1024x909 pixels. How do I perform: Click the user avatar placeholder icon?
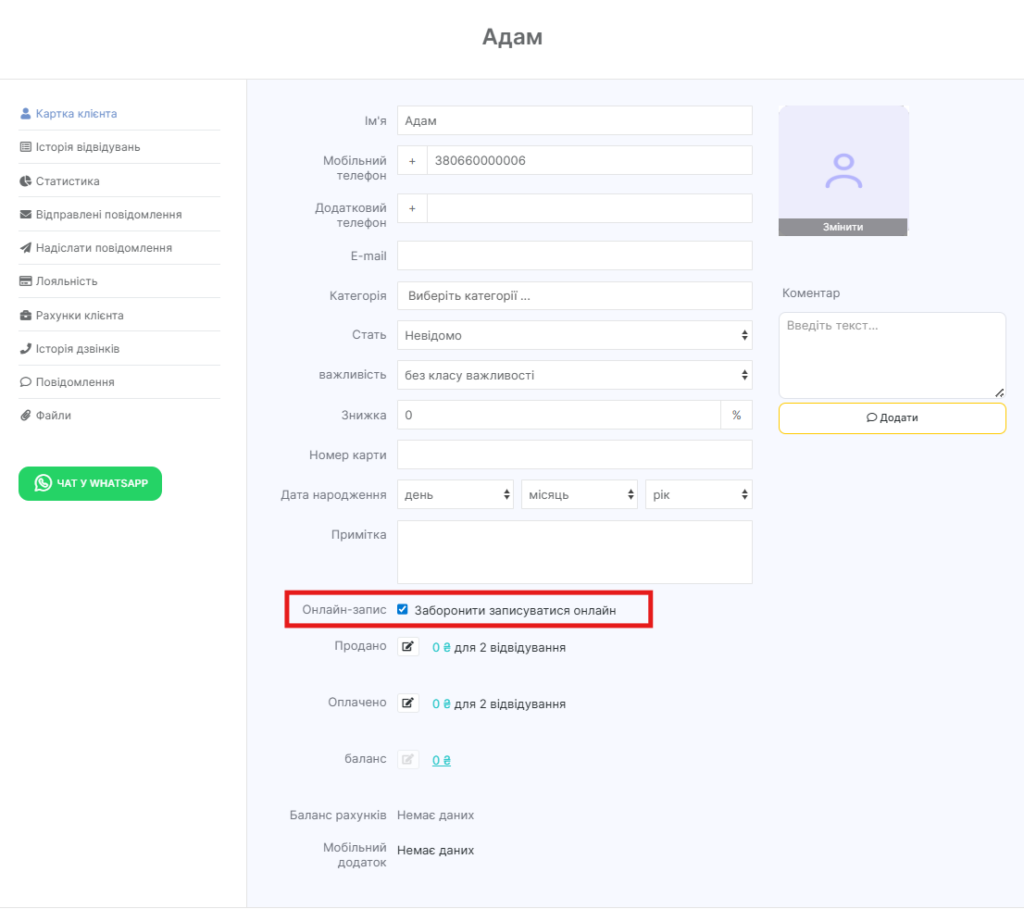pyautogui.click(x=843, y=171)
